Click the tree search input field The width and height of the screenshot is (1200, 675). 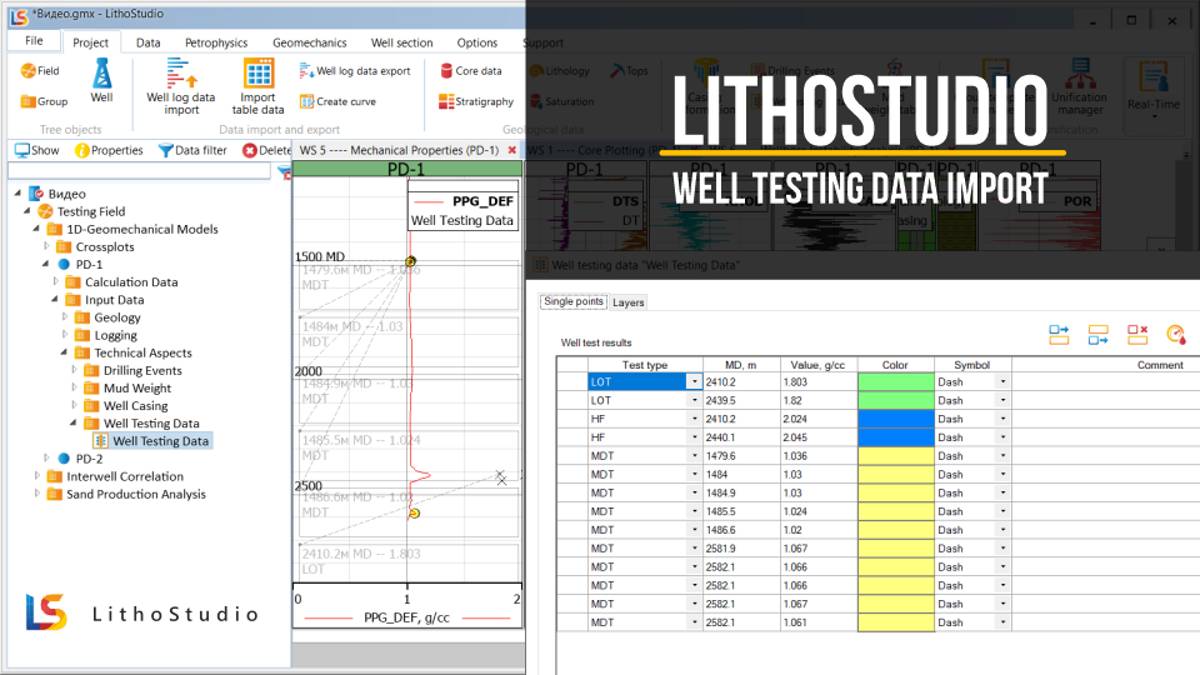[x=138, y=172]
